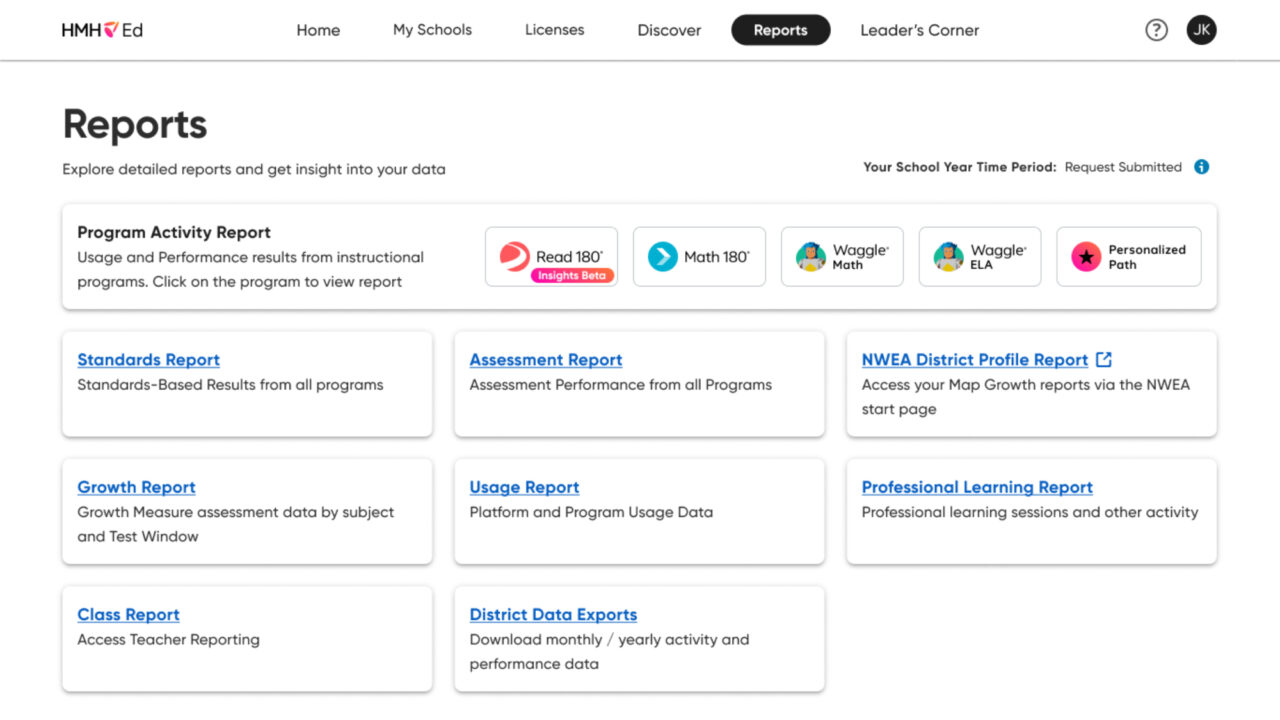Click the Waggle ELA label text

999,257
